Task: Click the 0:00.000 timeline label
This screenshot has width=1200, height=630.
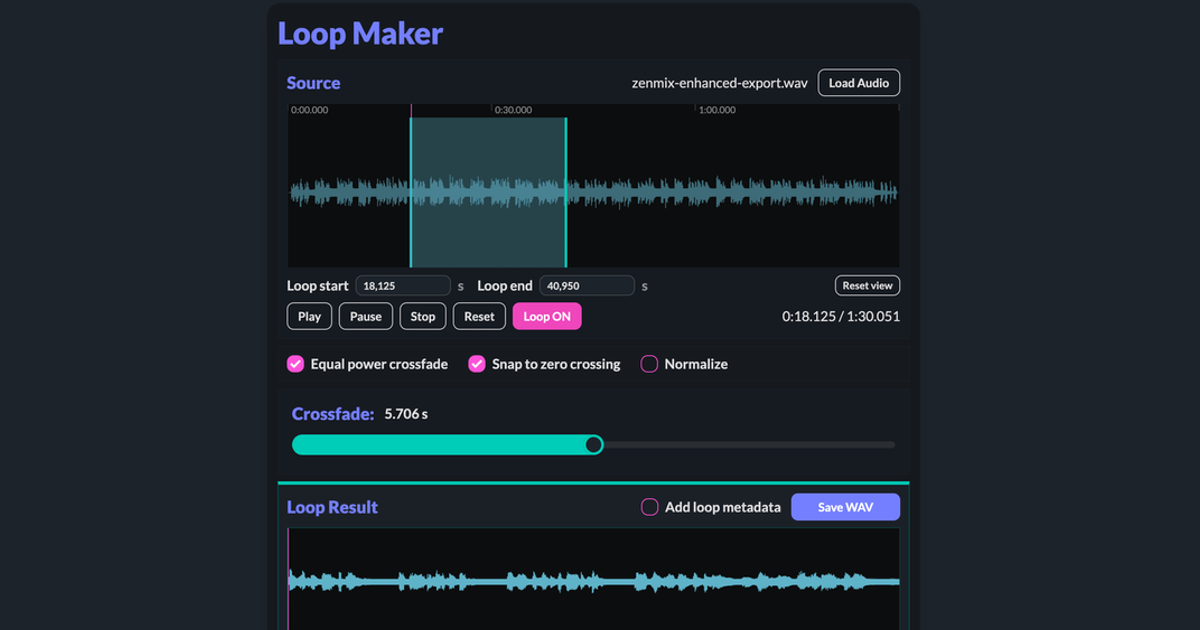Action: pyautogui.click(x=309, y=110)
